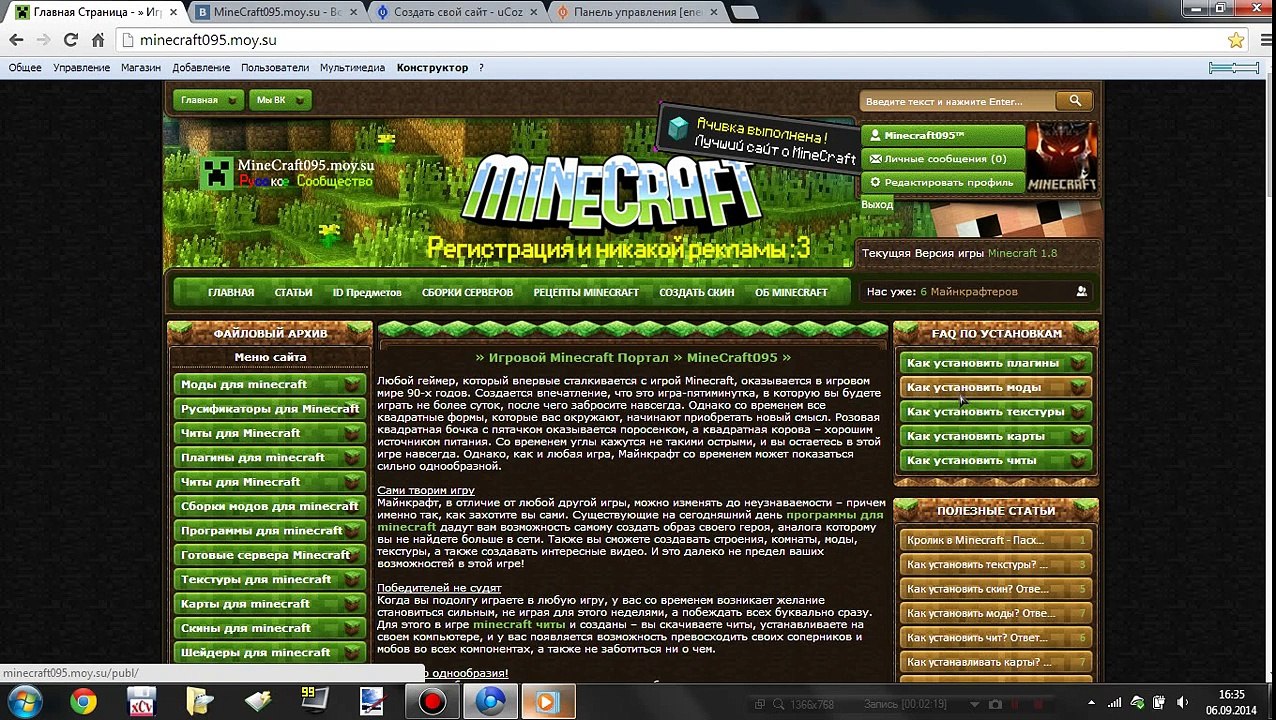The width and height of the screenshot is (1276, 720).
Task: Open the Пользователи admin menu
Action: coord(275,68)
